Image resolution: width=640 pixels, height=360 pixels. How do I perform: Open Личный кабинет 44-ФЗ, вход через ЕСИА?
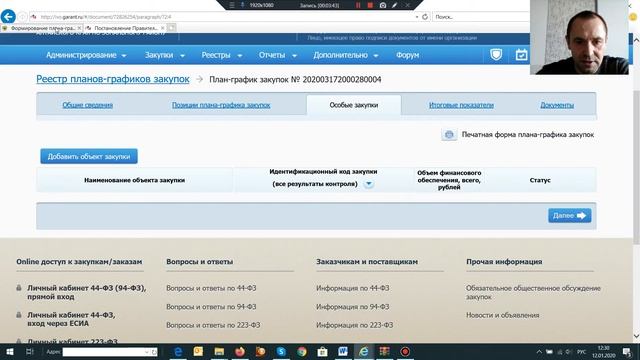coord(71,319)
